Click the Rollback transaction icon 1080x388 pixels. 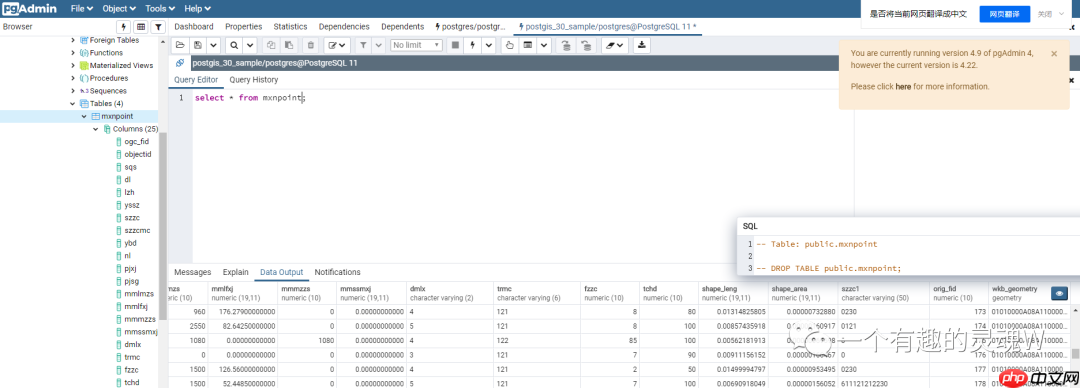pos(585,45)
